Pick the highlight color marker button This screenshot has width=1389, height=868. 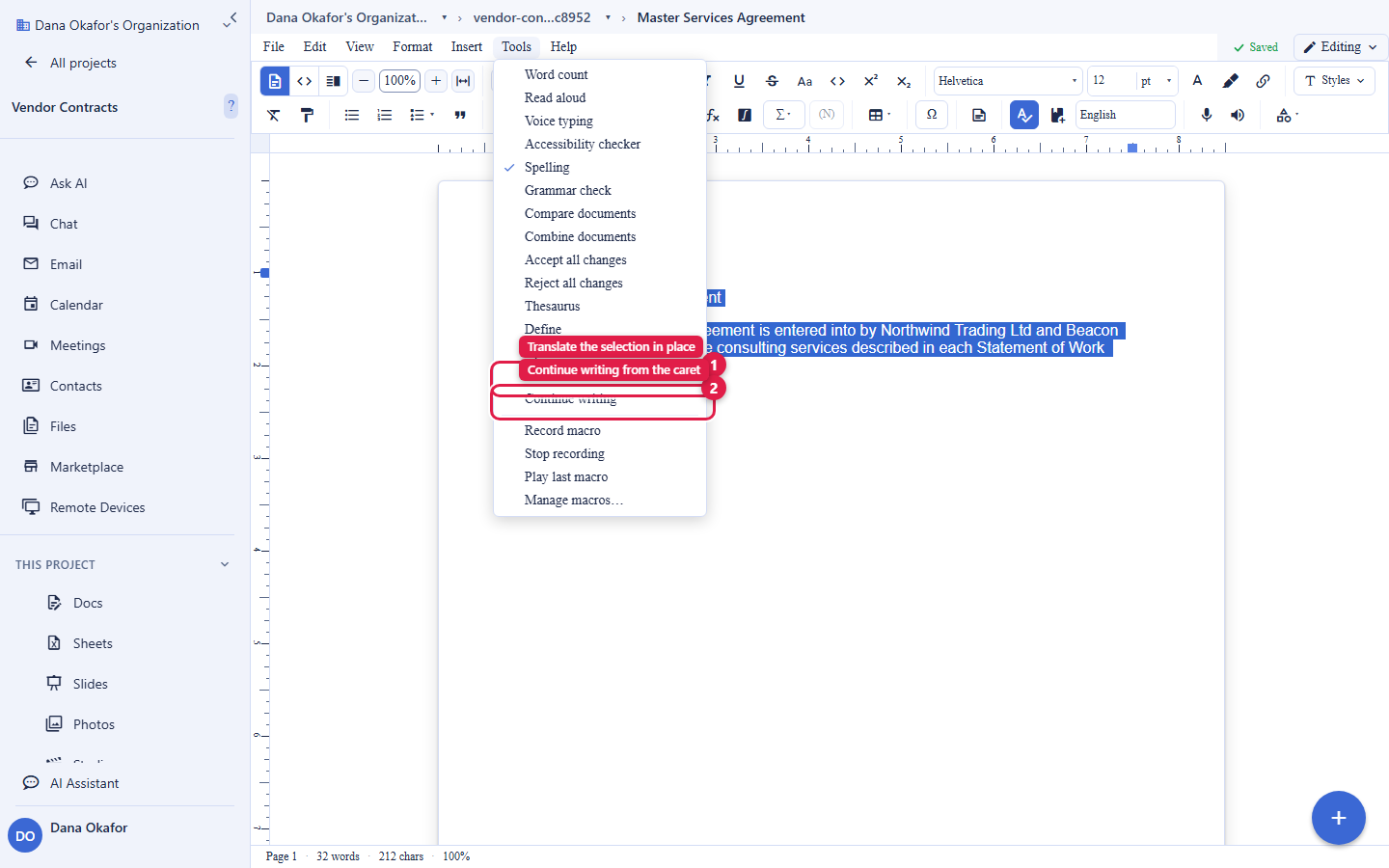pos(1231,81)
